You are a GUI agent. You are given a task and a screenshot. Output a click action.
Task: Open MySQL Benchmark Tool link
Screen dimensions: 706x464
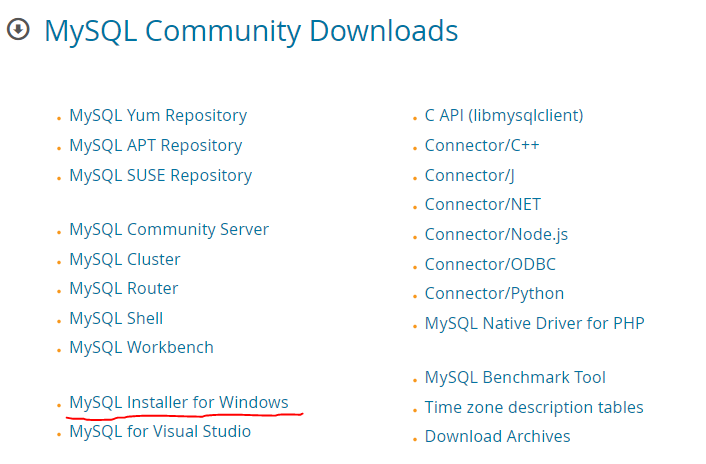[x=515, y=377]
